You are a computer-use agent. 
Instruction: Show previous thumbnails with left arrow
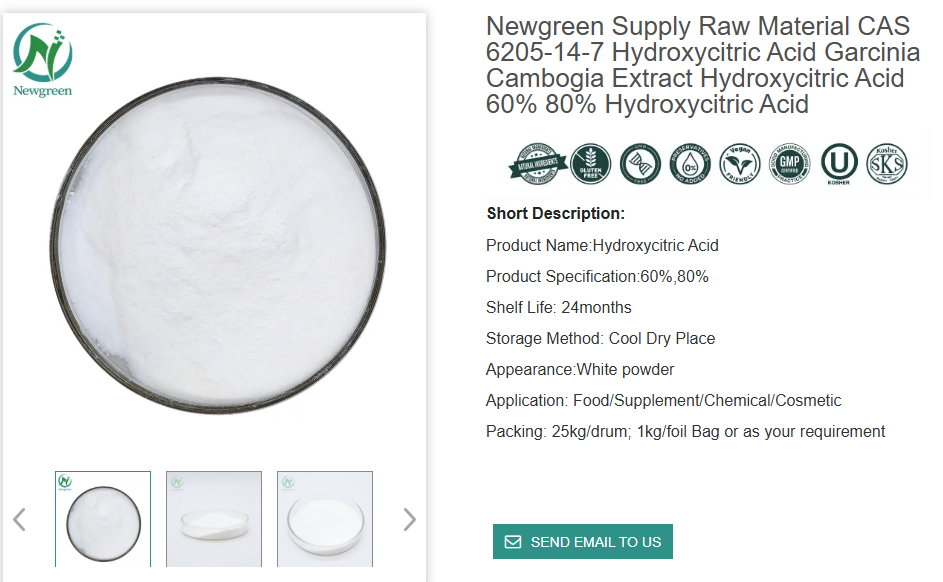click(20, 519)
